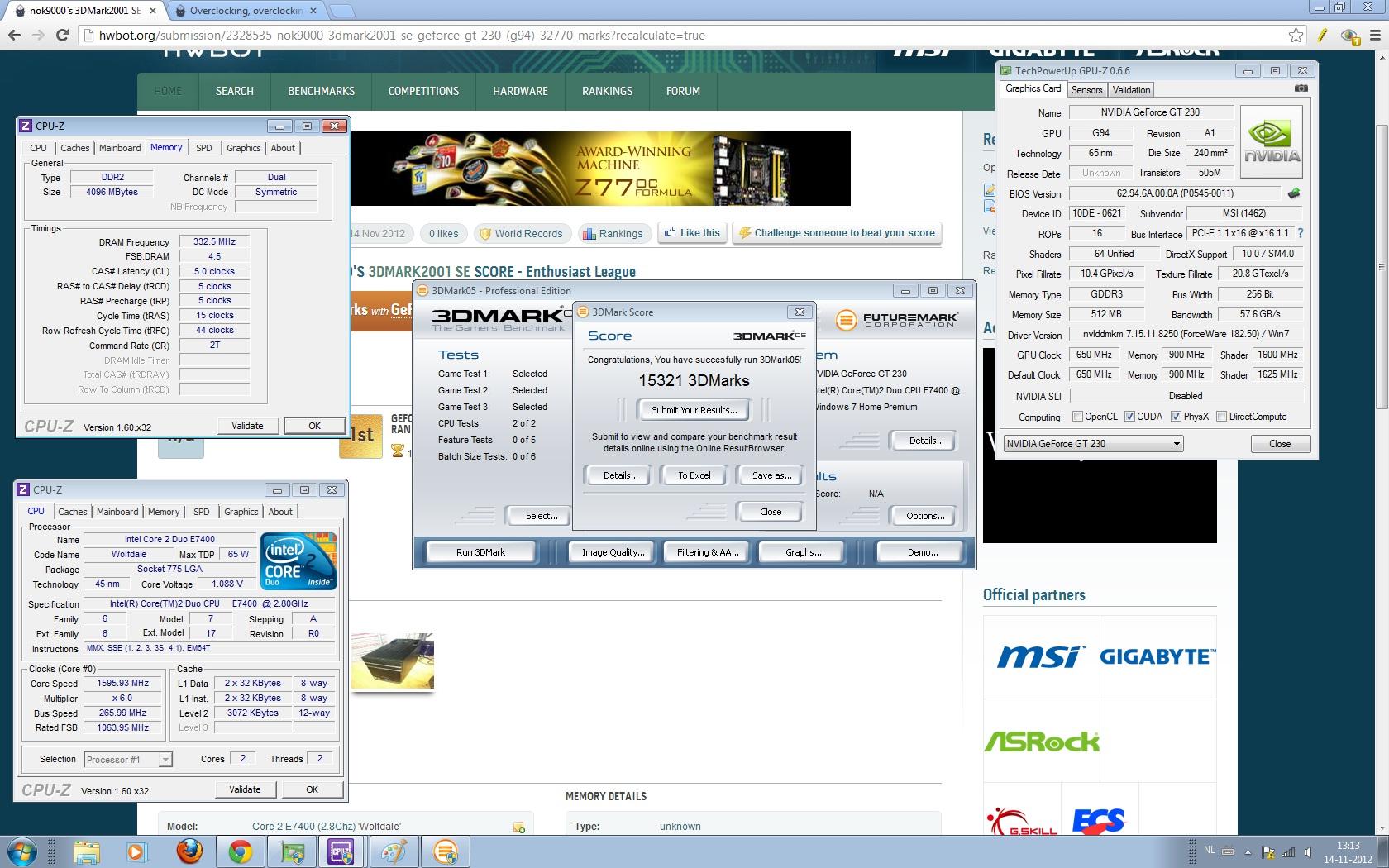Screen dimensions: 1389x868
Task: Open a new tab in Chrome
Action: [x=341, y=11]
